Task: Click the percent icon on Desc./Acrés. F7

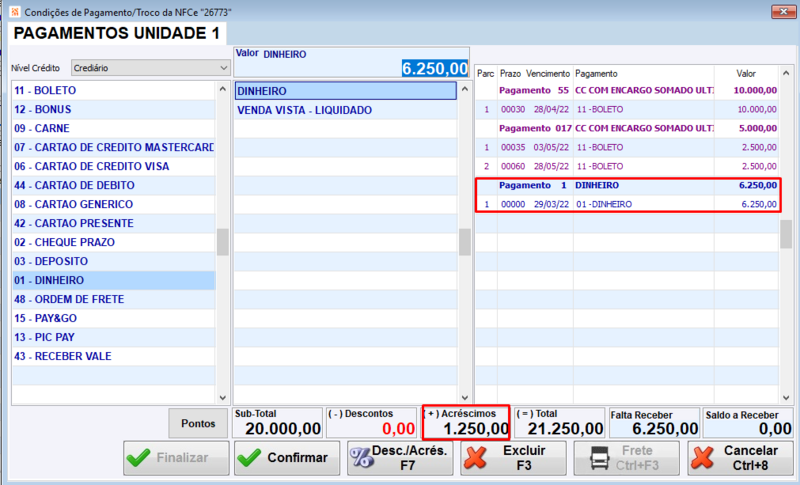Action: 362,457
